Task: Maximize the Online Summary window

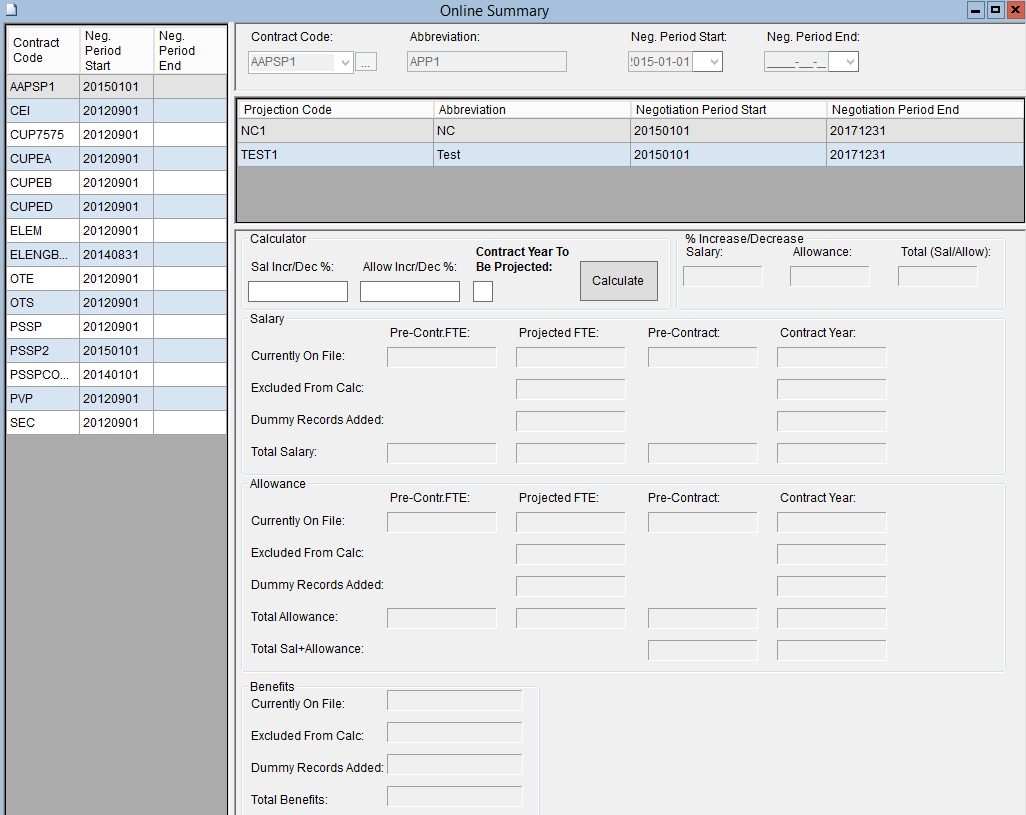Action: (x=995, y=10)
